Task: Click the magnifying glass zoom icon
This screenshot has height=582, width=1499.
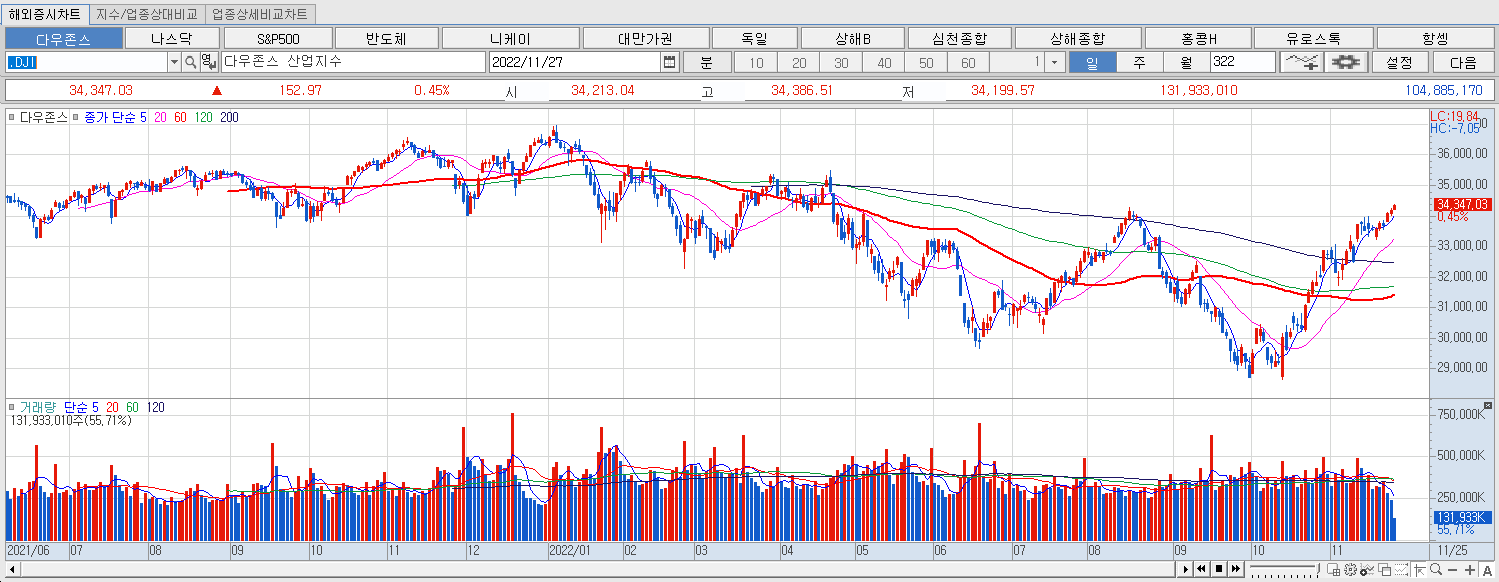Action: tap(1436, 569)
